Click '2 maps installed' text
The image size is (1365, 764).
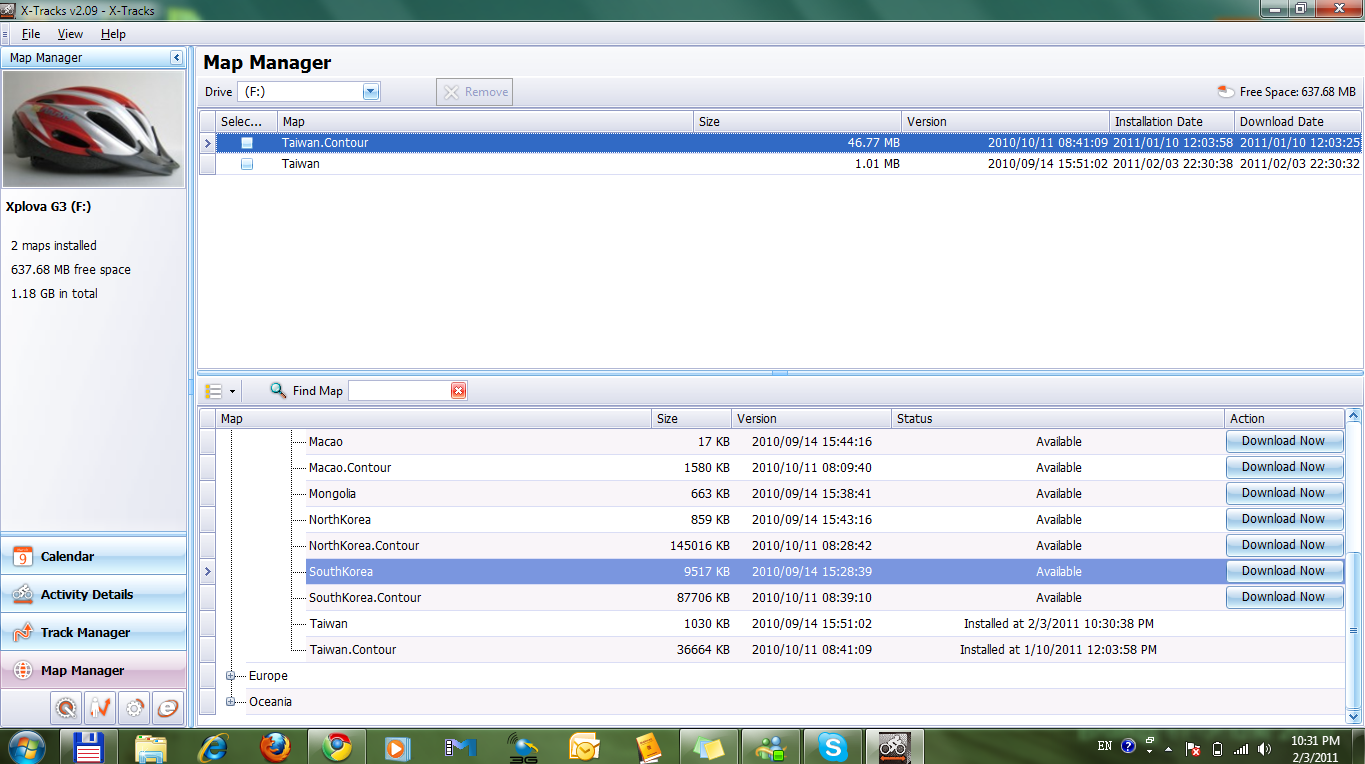(54, 246)
